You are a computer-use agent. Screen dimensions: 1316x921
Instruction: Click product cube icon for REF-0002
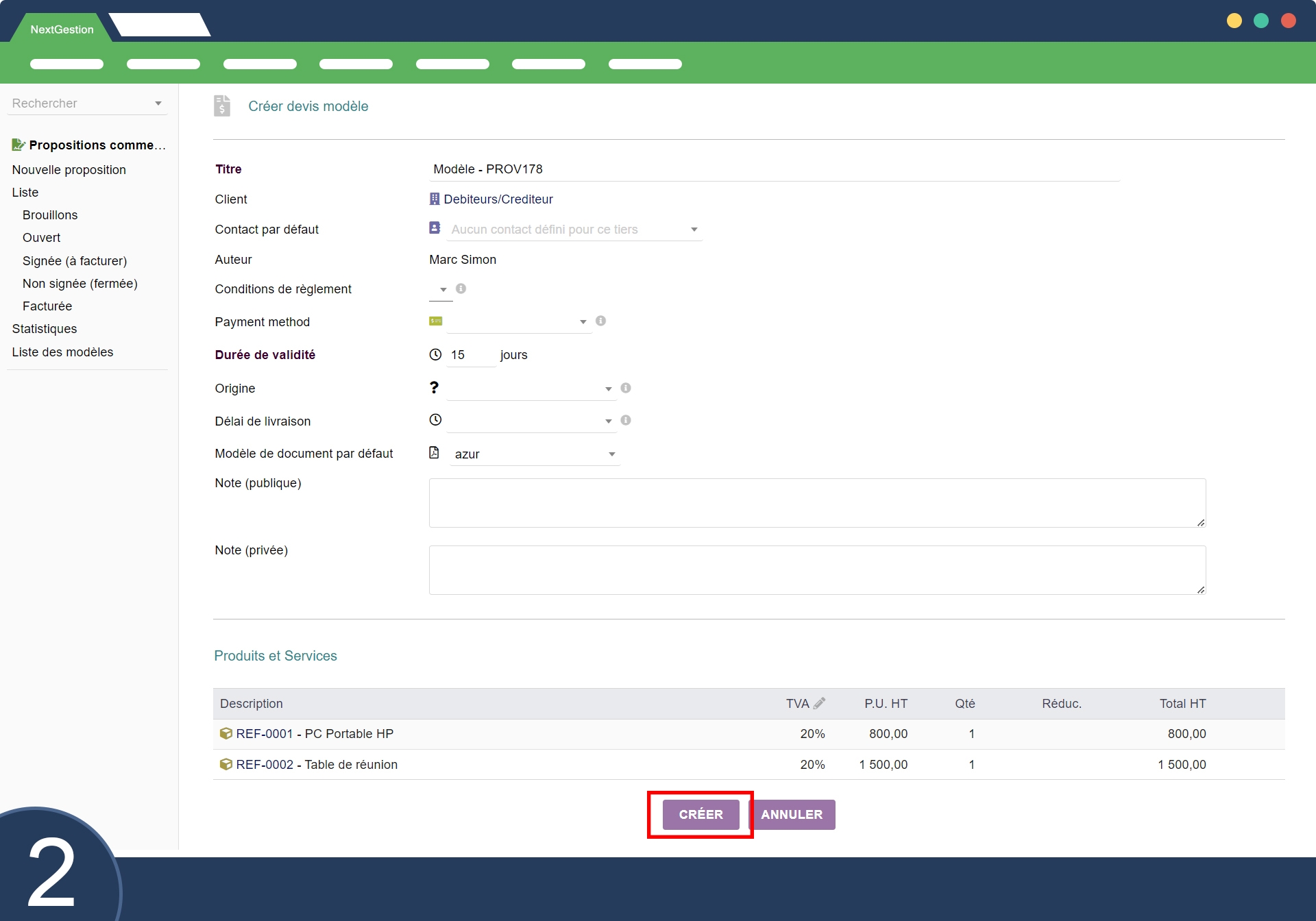pyautogui.click(x=226, y=764)
